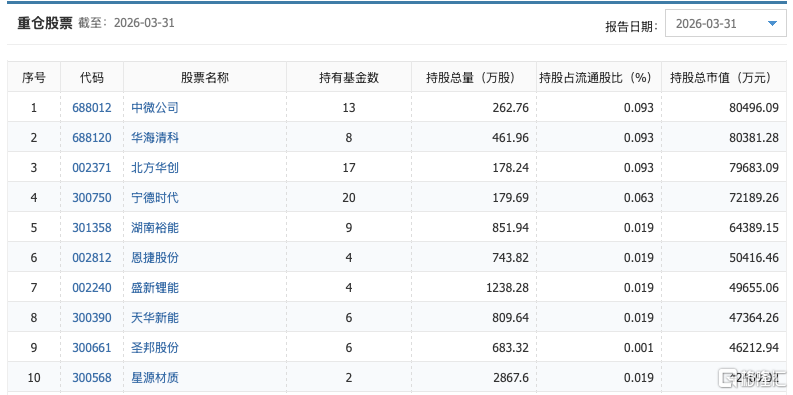Viewport: 793px width, 395px height.
Task: Open stock code 300661
Action: tap(92, 348)
